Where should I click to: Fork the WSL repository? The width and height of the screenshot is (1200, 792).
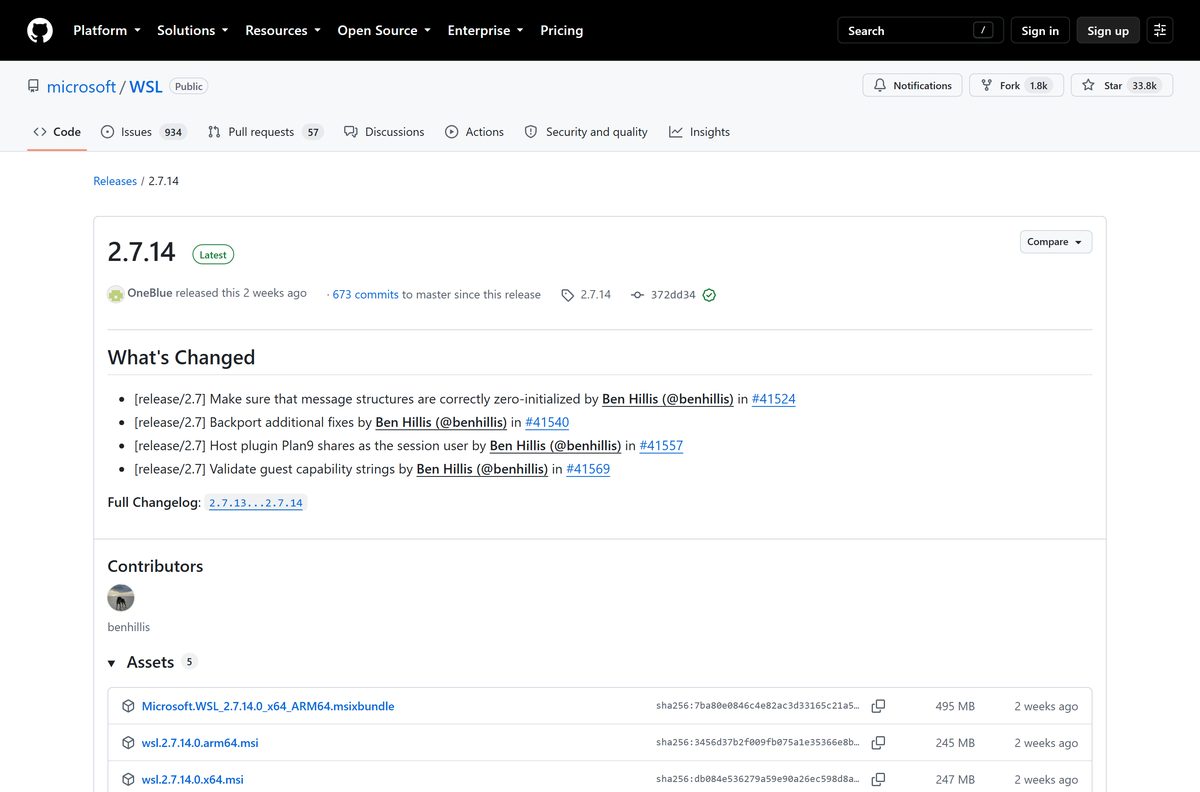[x=1014, y=86]
